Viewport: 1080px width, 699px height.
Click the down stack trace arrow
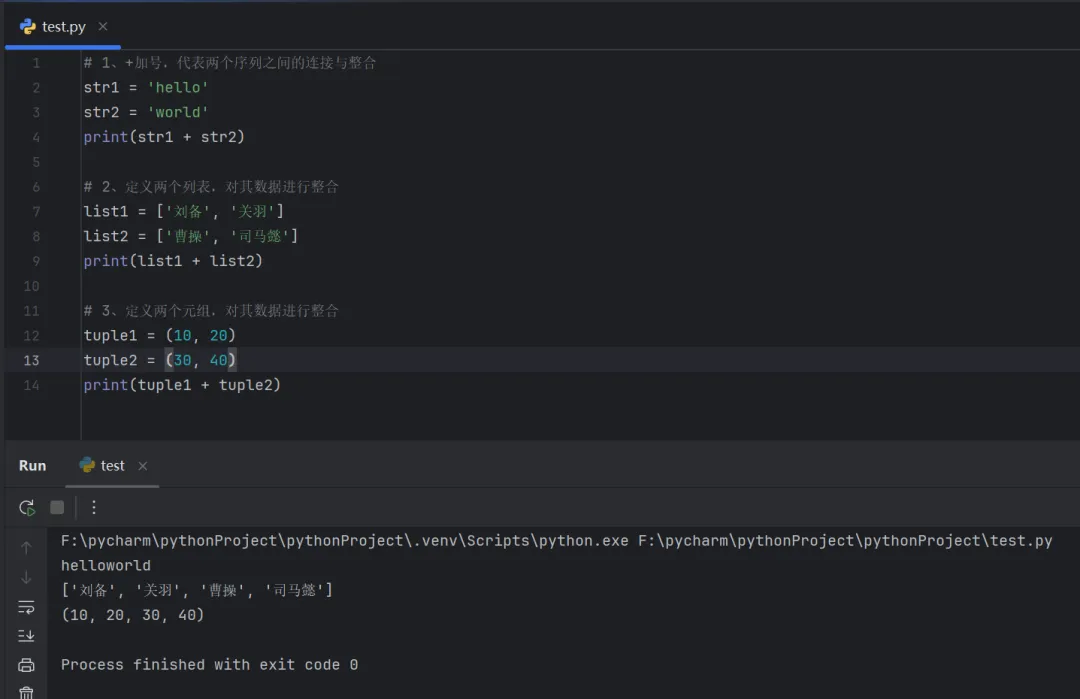(26, 577)
